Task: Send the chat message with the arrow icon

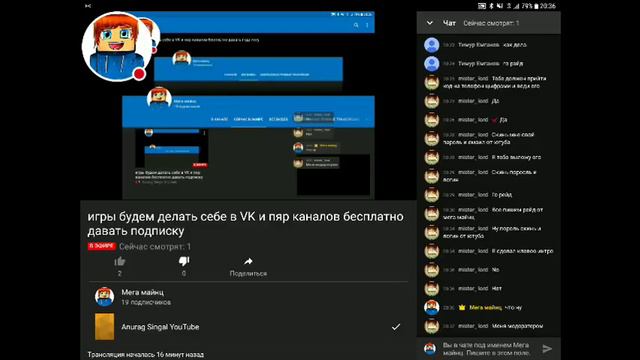Action: click(x=547, y=349)
